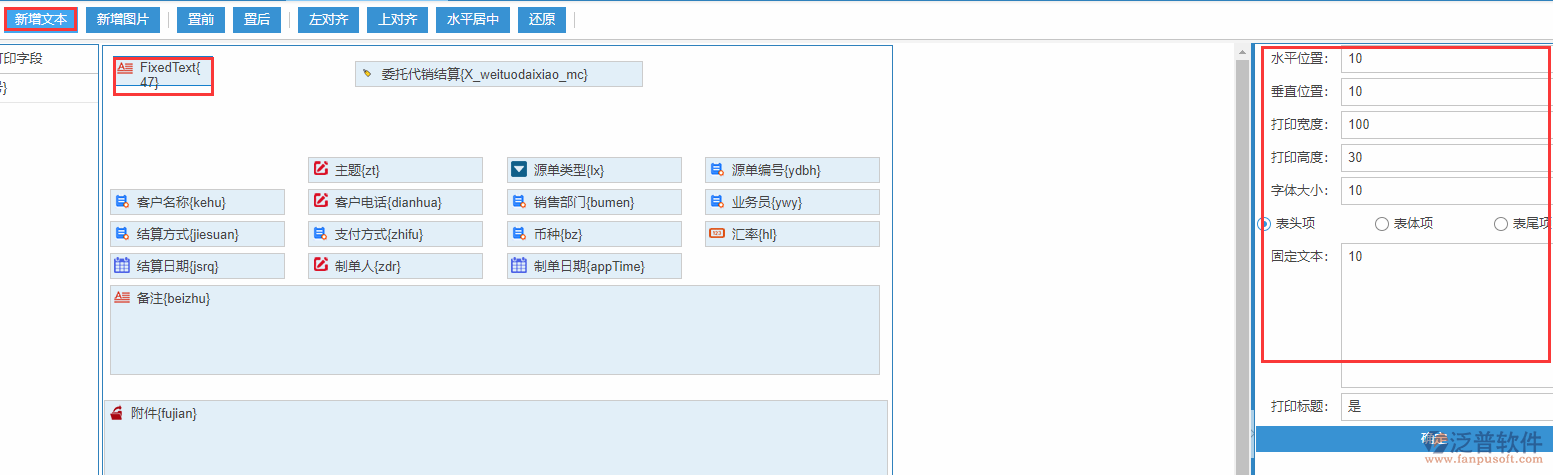The height and width of the screenshot is (475, 1553).
Task: Click the tag icon beside 委托代销结算 title
Action: click(x=367, y=74)
